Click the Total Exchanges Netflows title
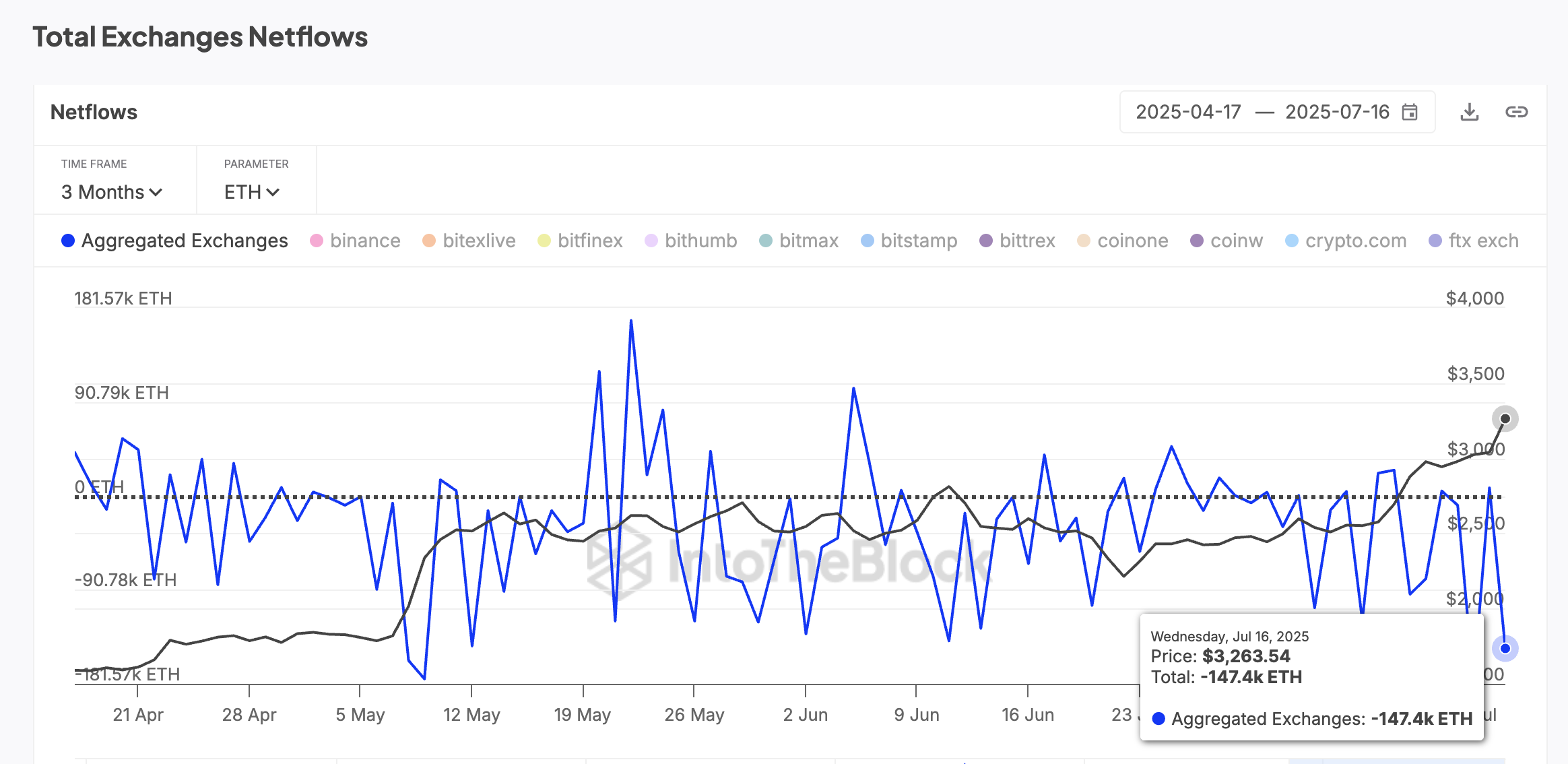The image size is (1568, 764). [200, 37]
